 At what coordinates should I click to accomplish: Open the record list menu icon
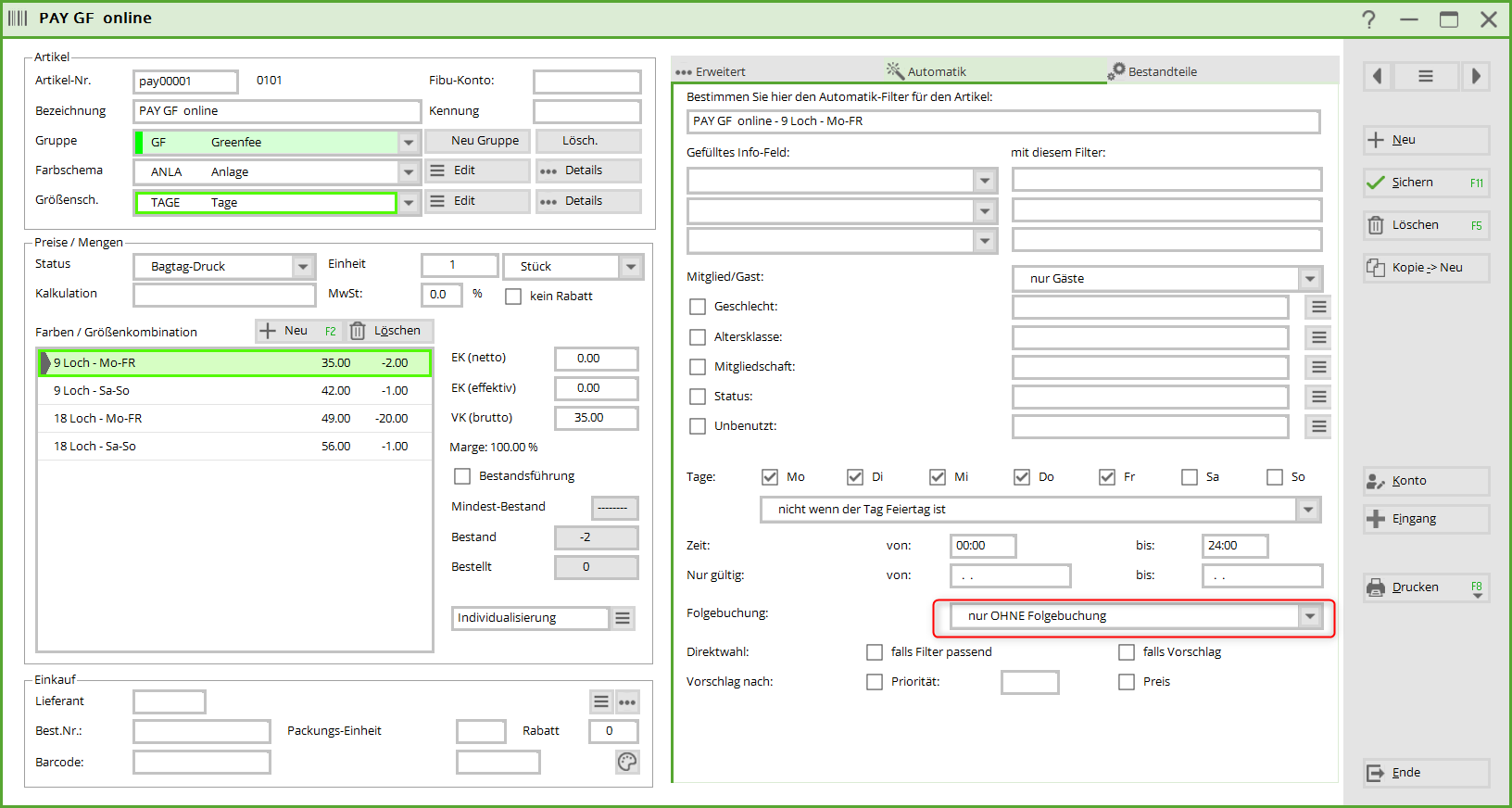[x=1426, y=76]
